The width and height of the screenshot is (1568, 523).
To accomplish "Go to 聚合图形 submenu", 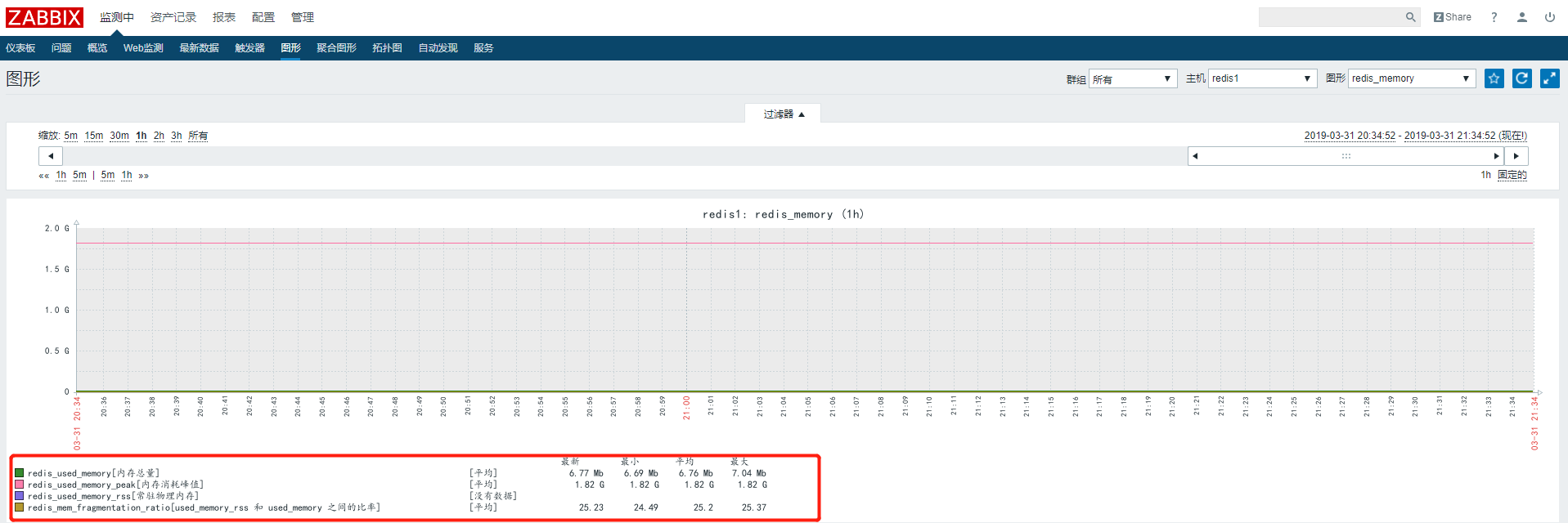I will [x=336, y=48].
